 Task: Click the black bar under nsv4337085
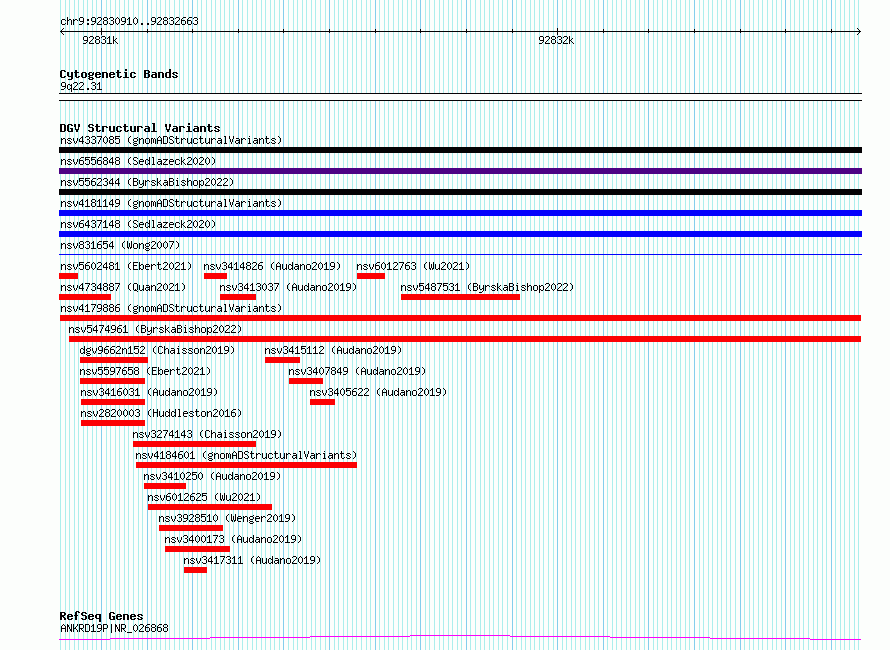[x=460, y=150]
